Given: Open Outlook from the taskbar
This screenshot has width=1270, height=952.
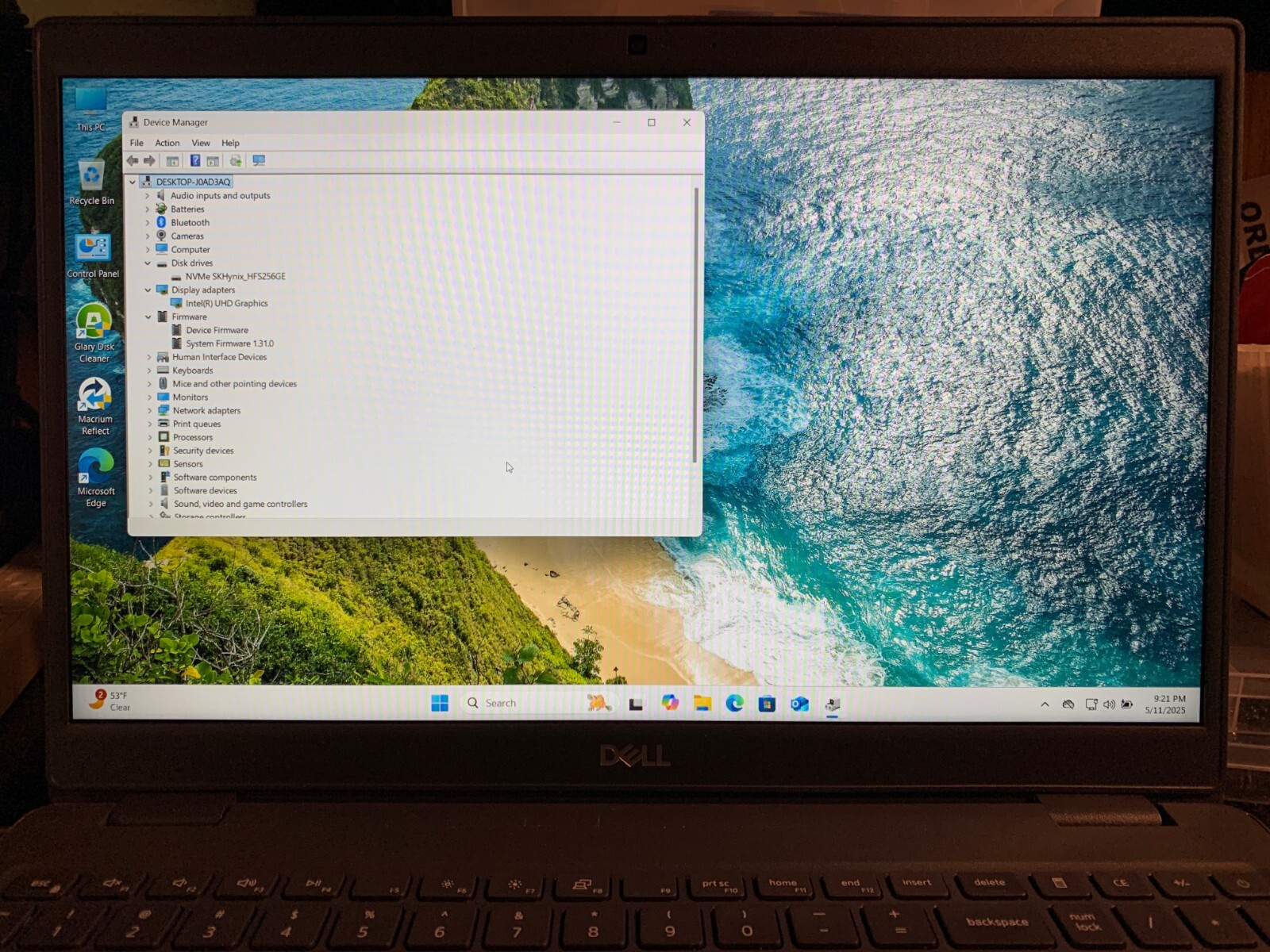Looking at the screenshot, I should (799, 704).
